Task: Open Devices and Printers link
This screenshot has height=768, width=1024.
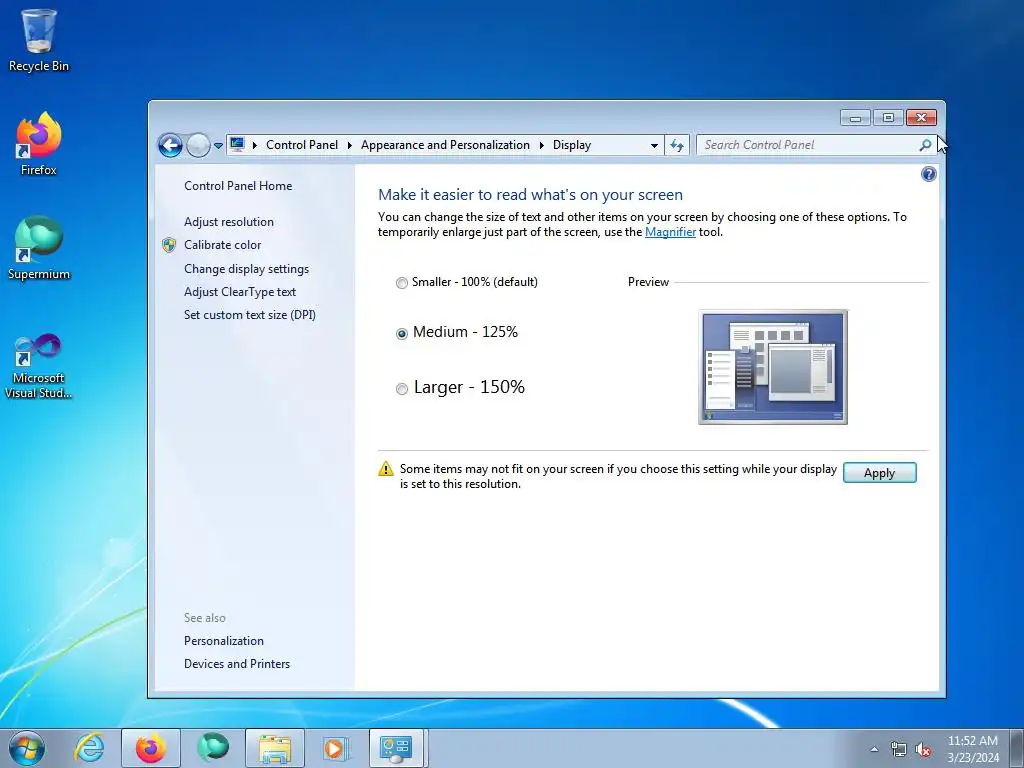Action: click(236, 664)
